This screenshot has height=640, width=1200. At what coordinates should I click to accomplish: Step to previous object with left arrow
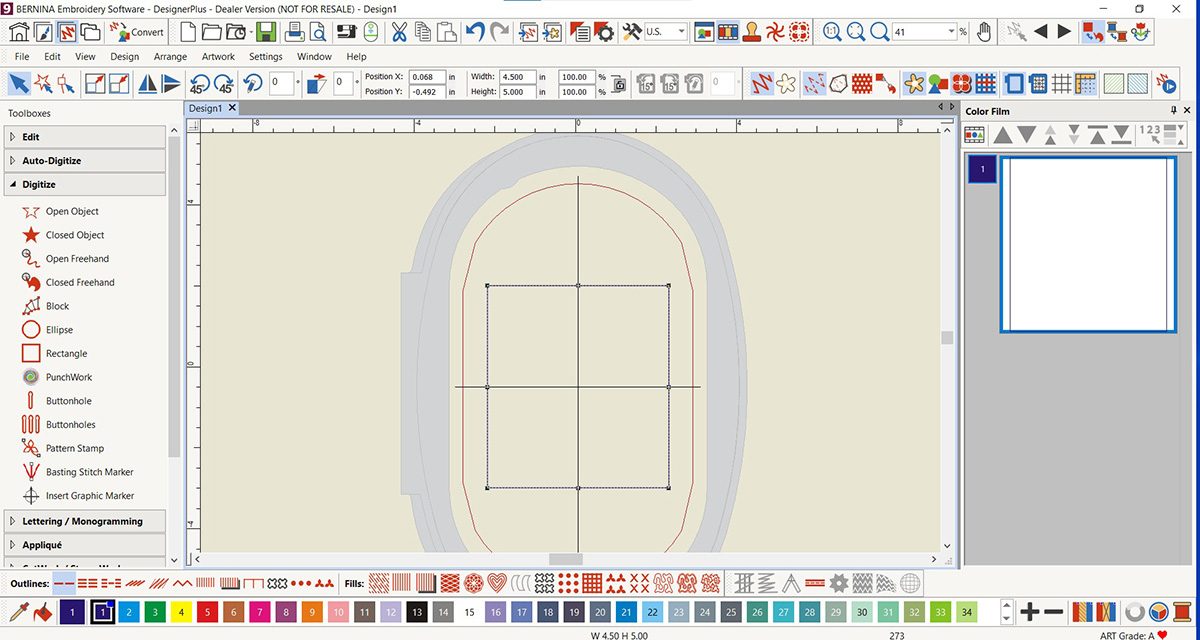coord(1040,32)
